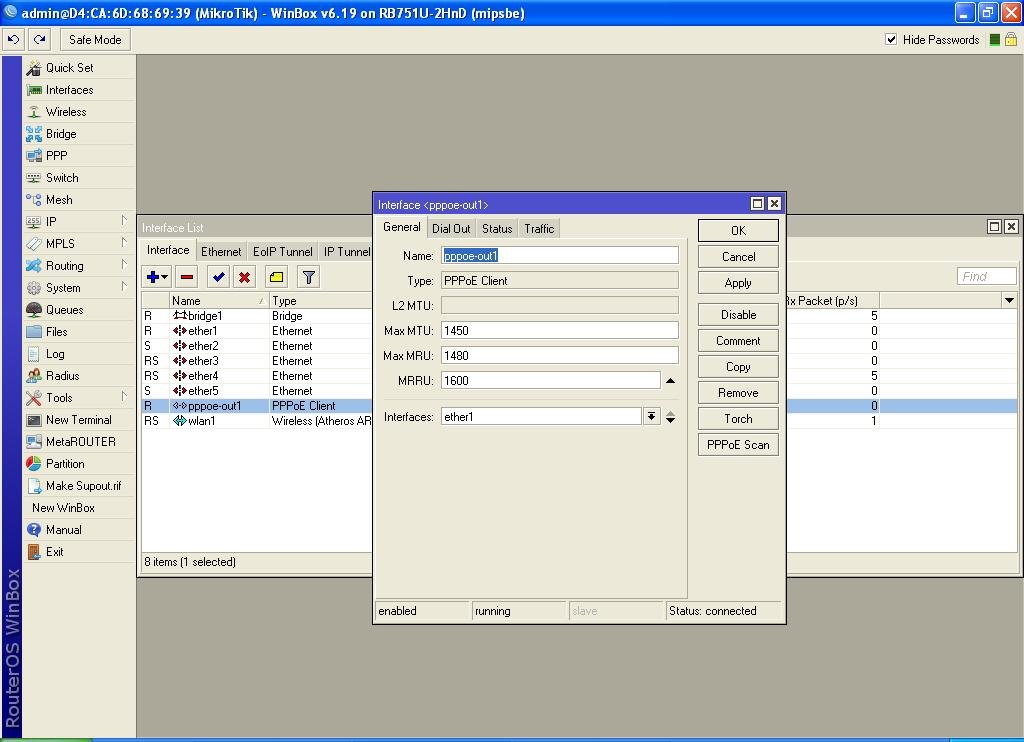The height and width of the screenshot is (742, 1024).
Task: Open the column dropdown at the Interface List right edge
Action: (1010, 300)
